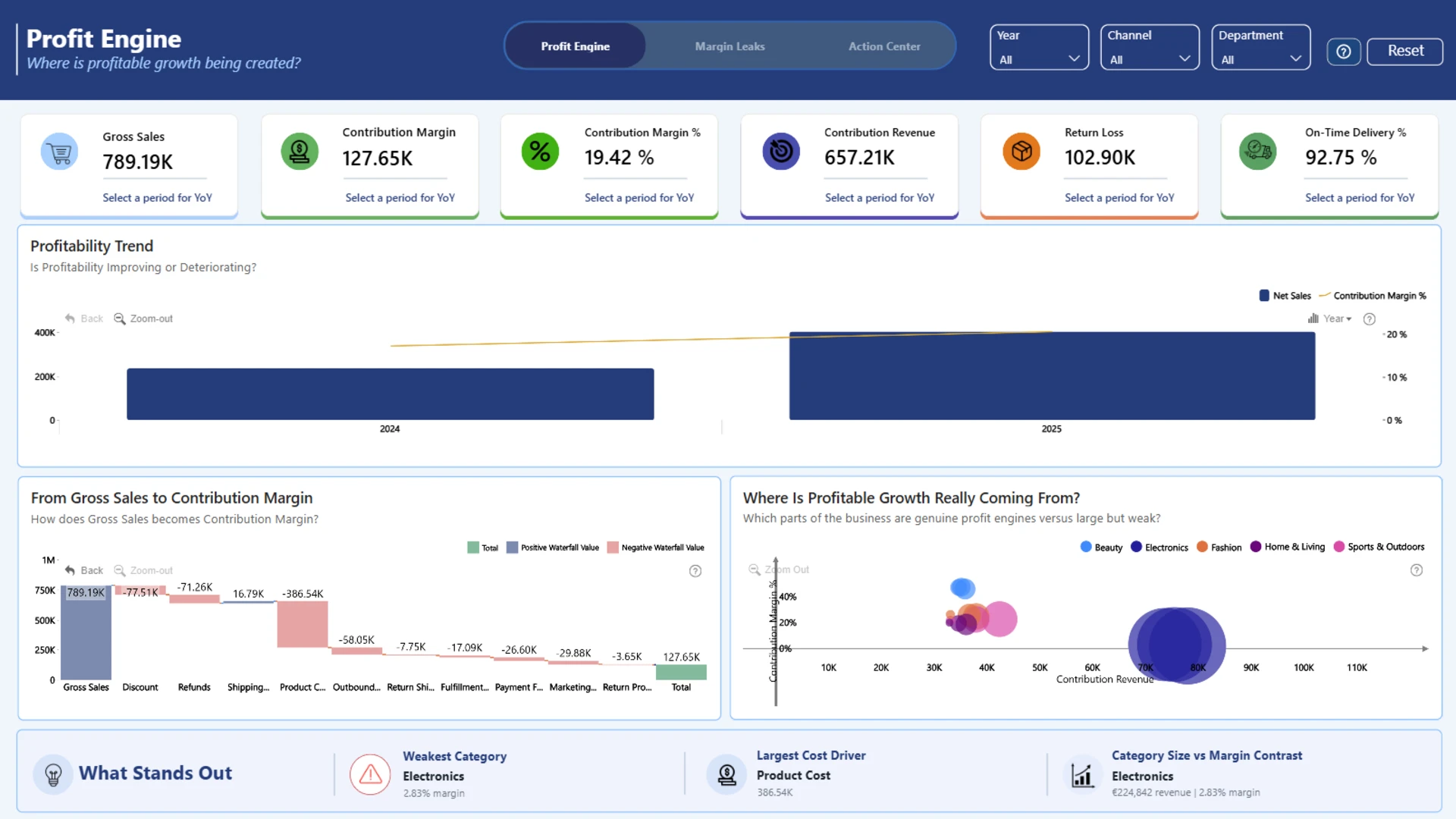Toggle the Electronics legend item
The height and width of the screenshot is (819, 1456).
(1159, 547)
